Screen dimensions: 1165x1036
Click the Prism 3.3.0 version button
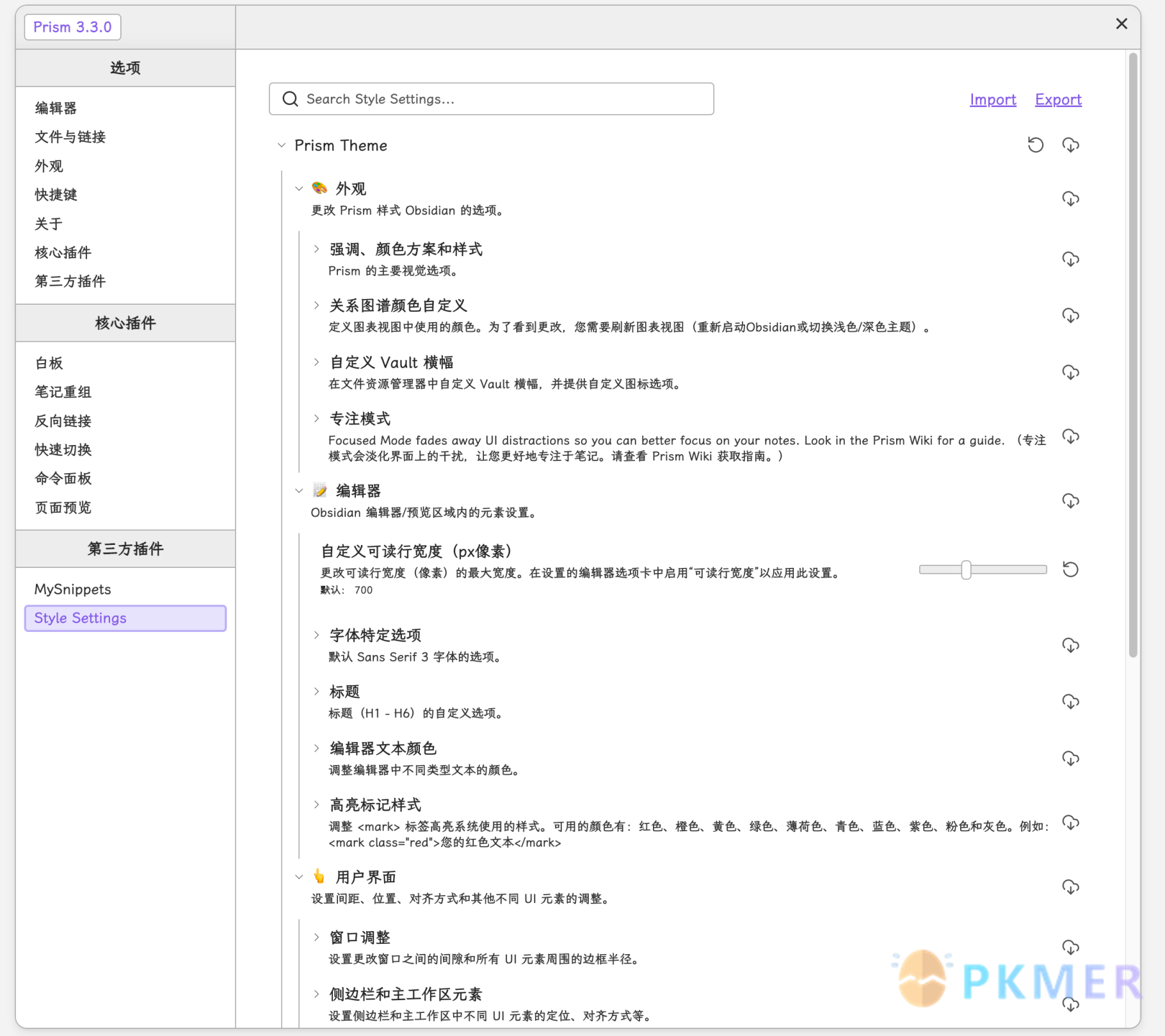72,27
